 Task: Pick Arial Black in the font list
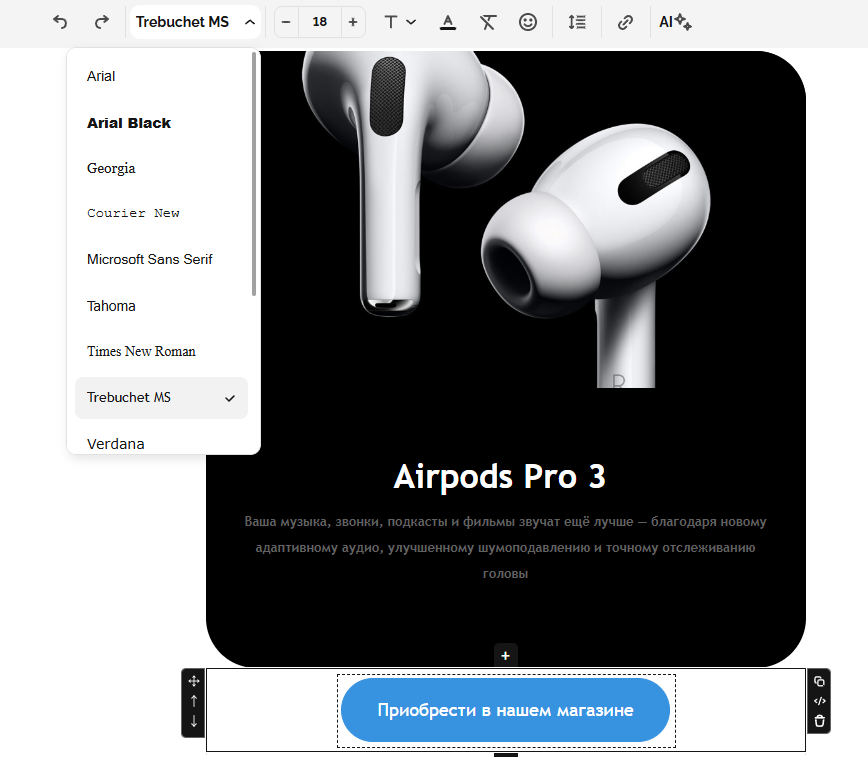click(x=129, y=123)
